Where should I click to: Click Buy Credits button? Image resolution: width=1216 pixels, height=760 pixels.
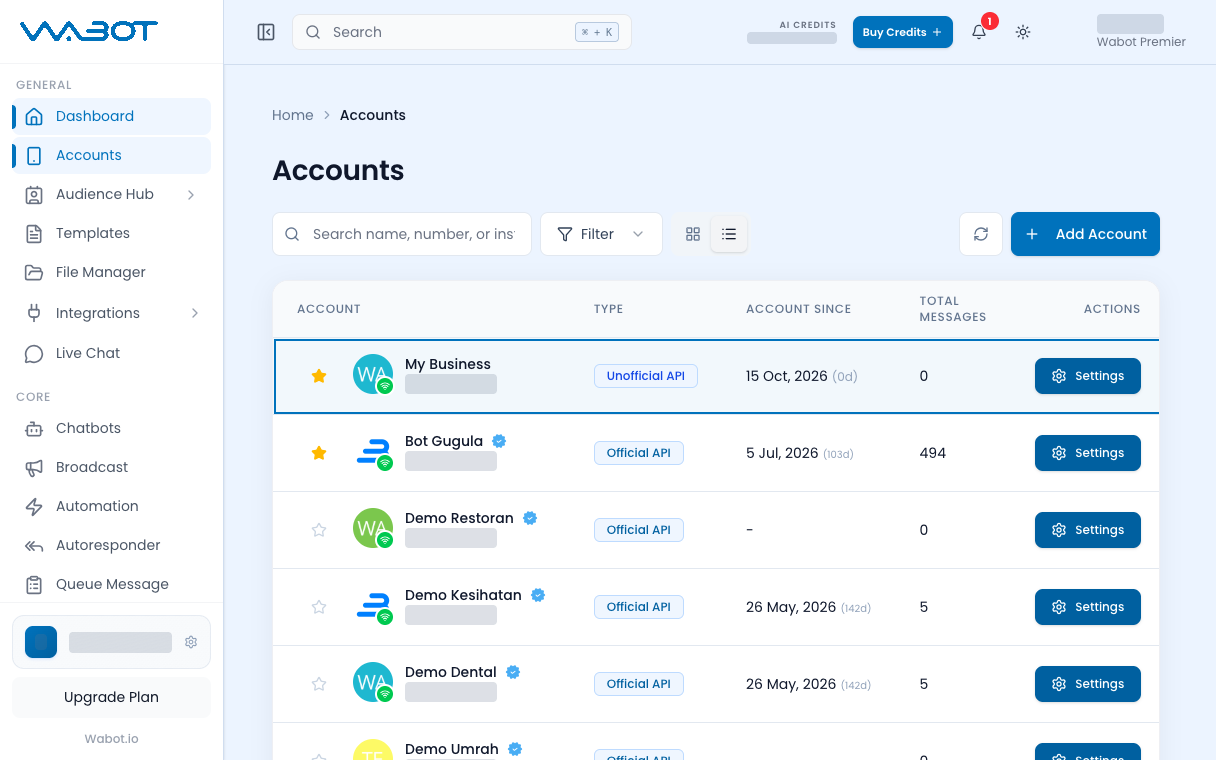[x=902, y=32]
